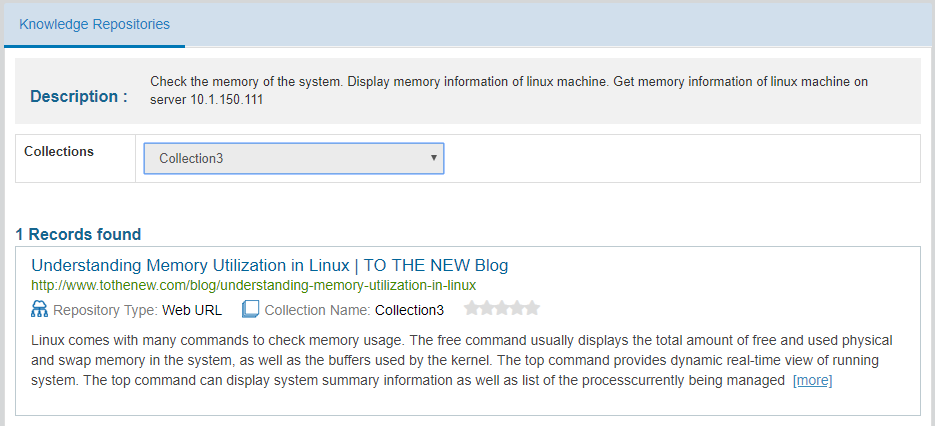Open the Understanding Memory Utilization in Linux title link
Screen dimensions: 935x426
270,265
